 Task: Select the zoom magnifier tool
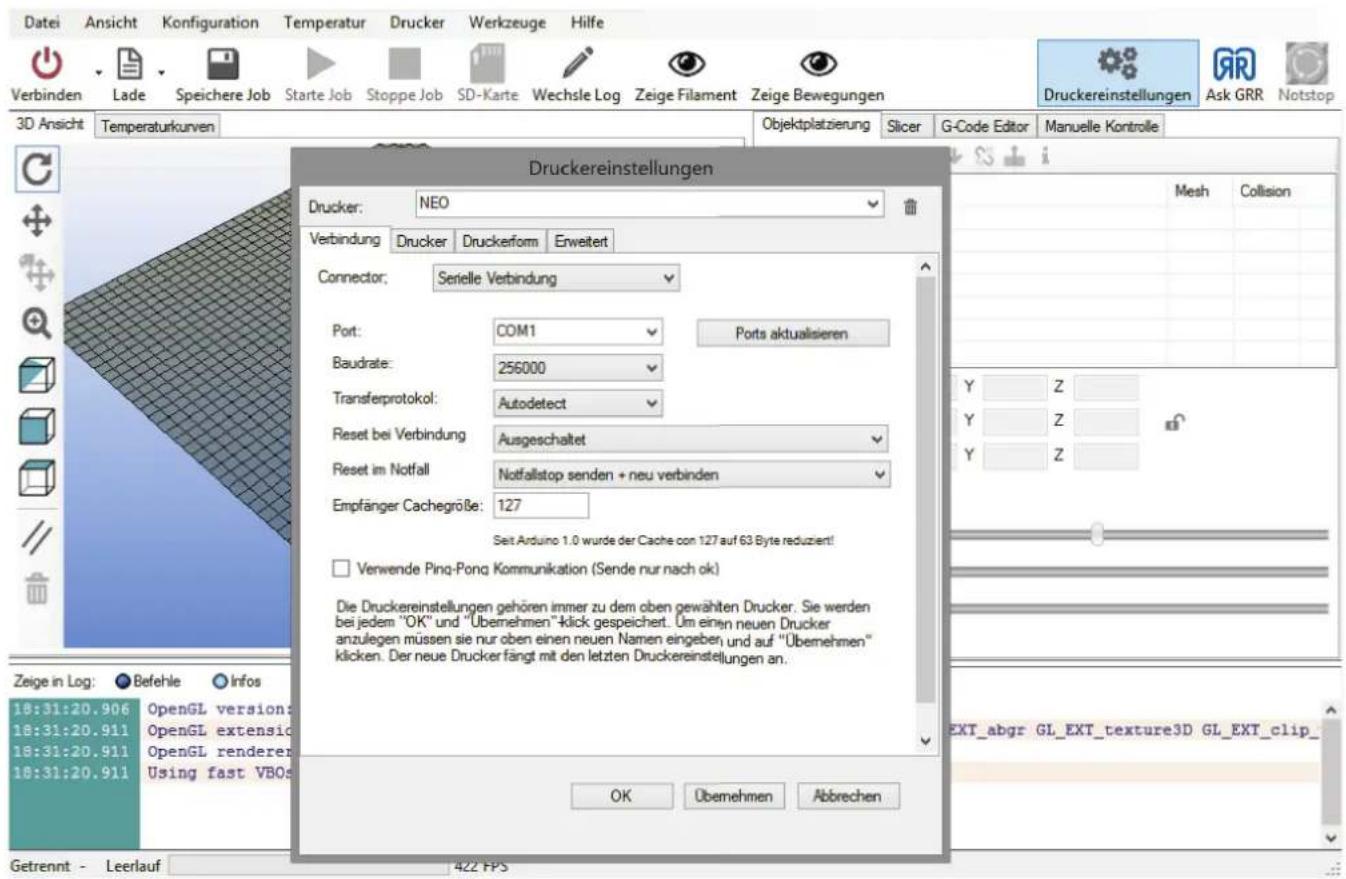click(36, 323)
